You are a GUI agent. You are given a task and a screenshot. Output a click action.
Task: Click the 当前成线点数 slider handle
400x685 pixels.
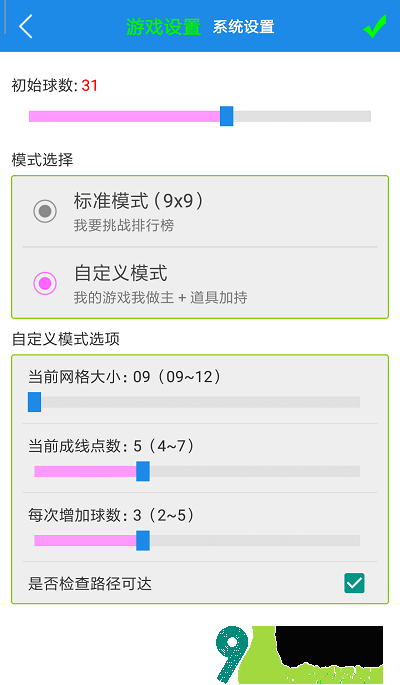tap(143, 471)
